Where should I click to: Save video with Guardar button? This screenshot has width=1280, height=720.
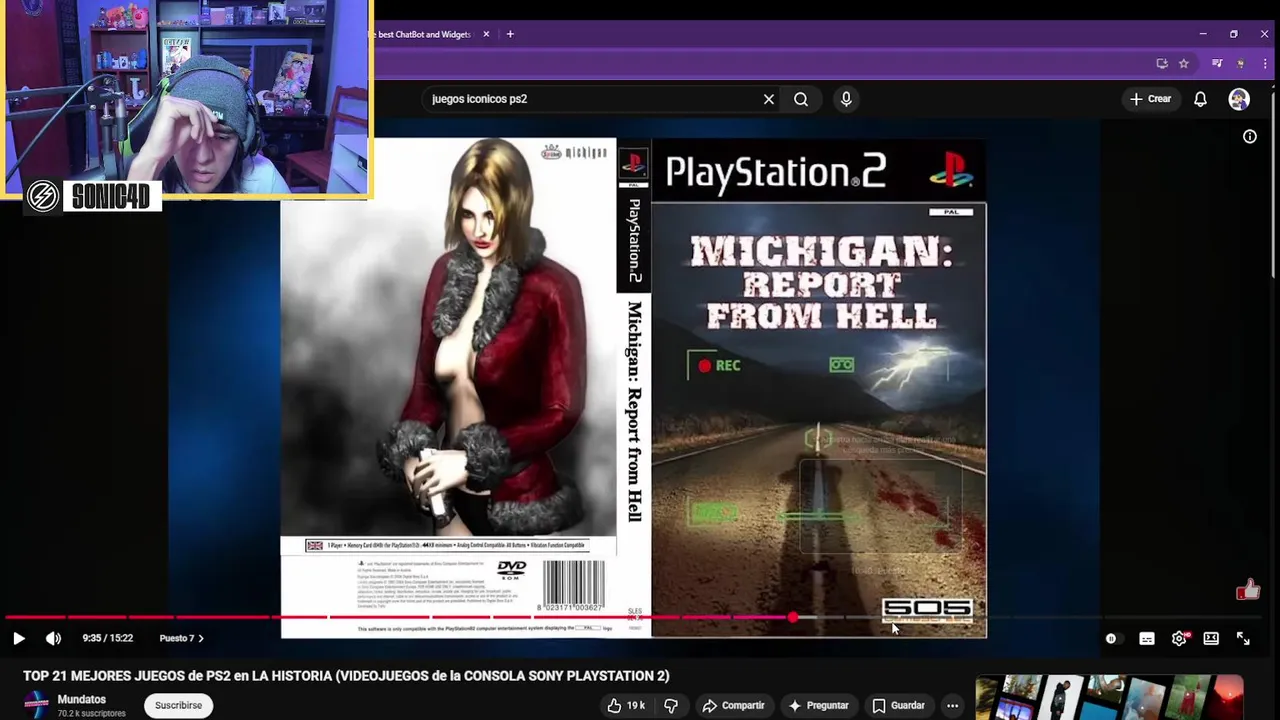point(898,705)
